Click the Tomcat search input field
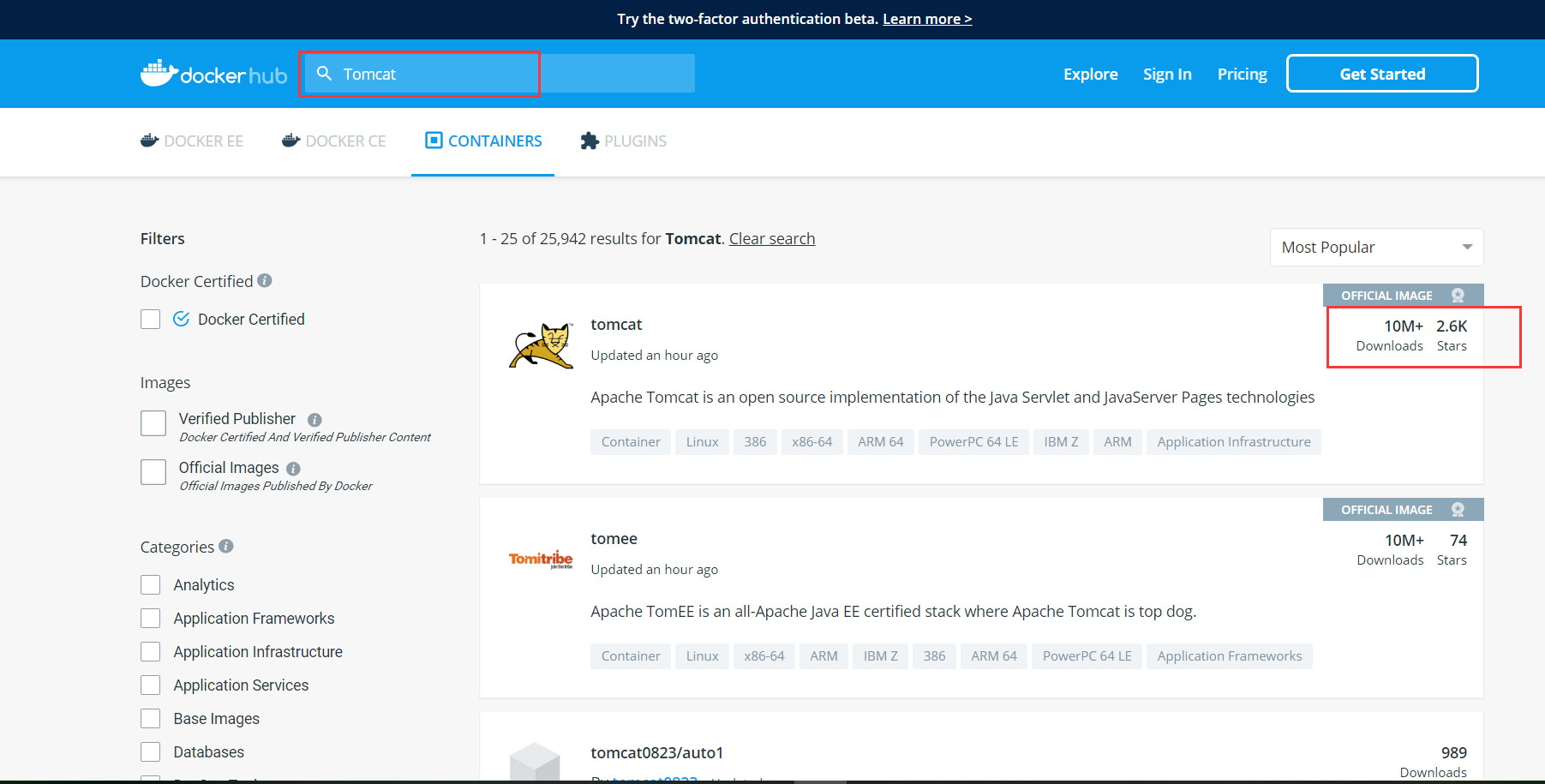This screenshot has width=1545, height=784. coord(500,74)
